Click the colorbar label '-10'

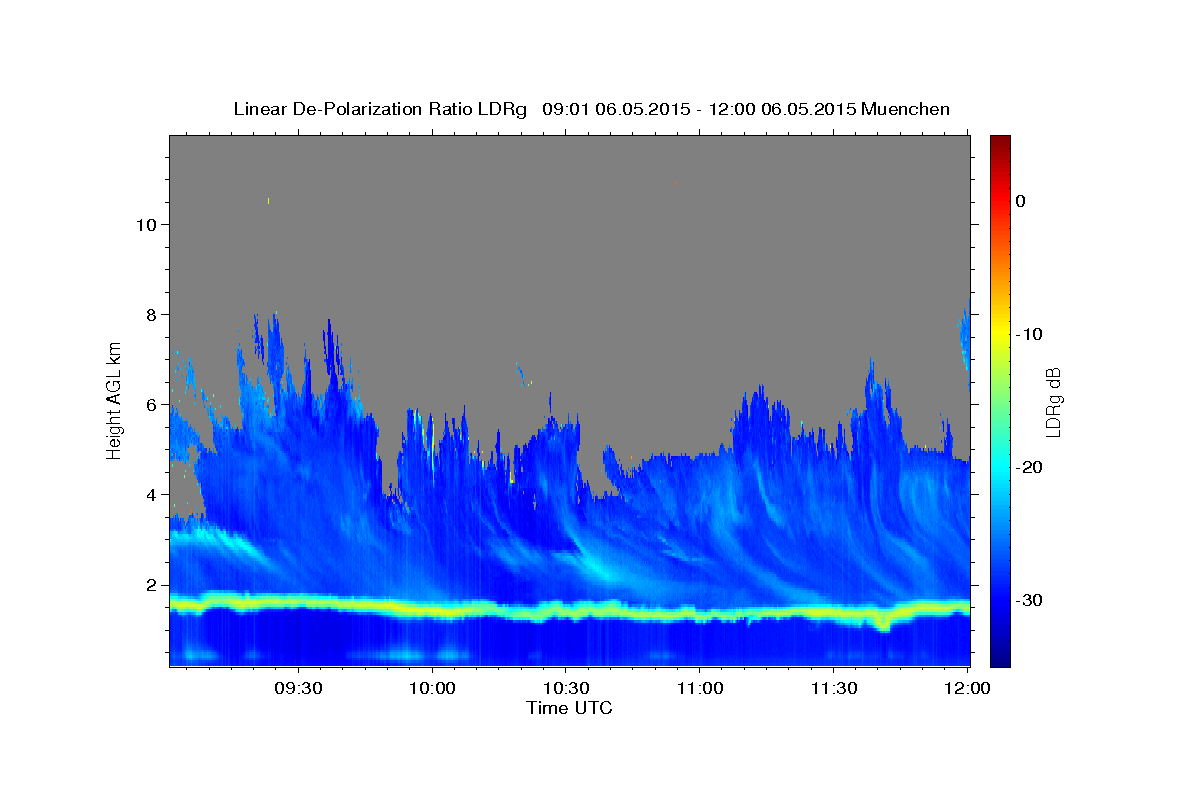pyautogui.click(x=1030, y=334)
